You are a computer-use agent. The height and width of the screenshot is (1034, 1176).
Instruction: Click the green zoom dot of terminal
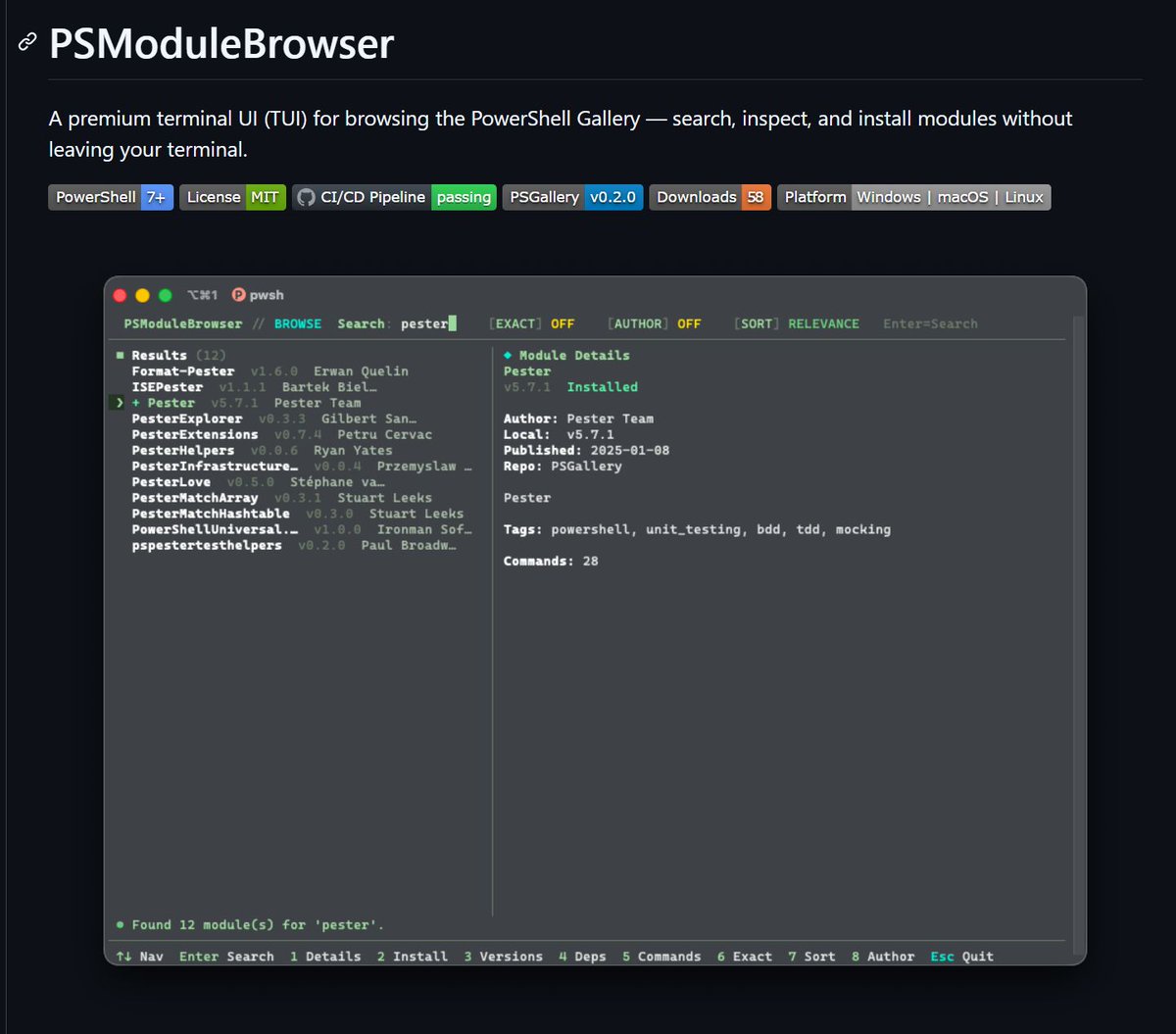coord(165,295)
